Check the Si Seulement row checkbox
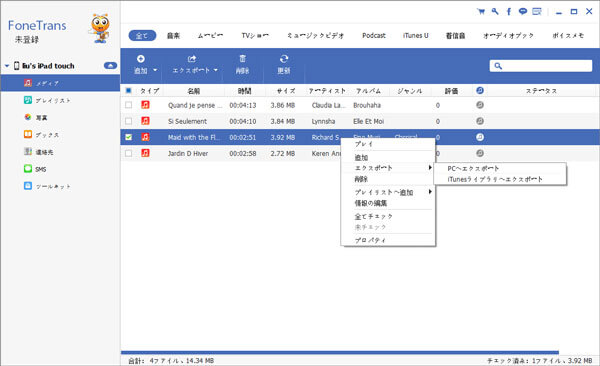This screenshot has width=600, height=366. pos(129,121)
